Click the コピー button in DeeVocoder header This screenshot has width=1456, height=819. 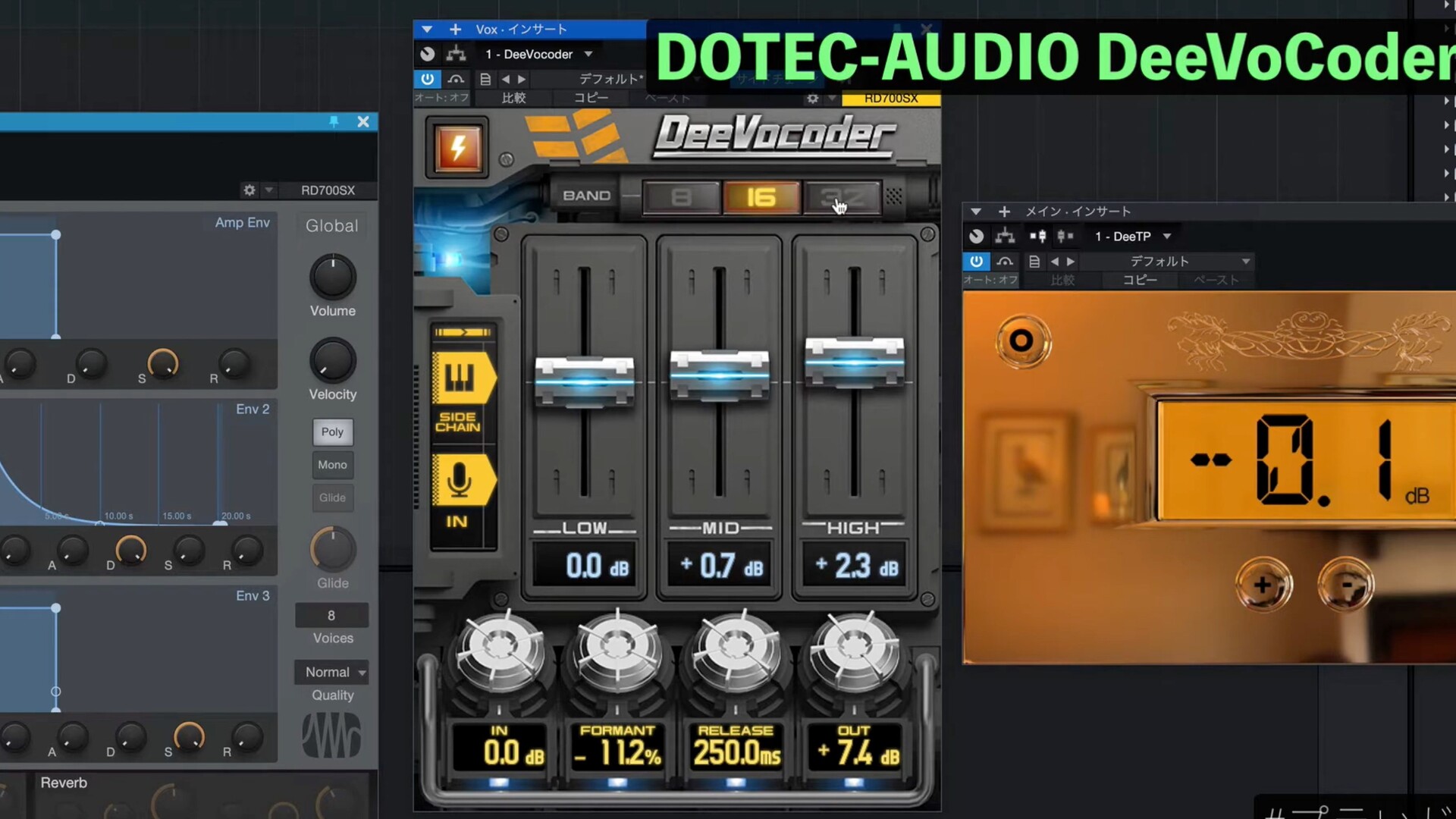point(591,98)
